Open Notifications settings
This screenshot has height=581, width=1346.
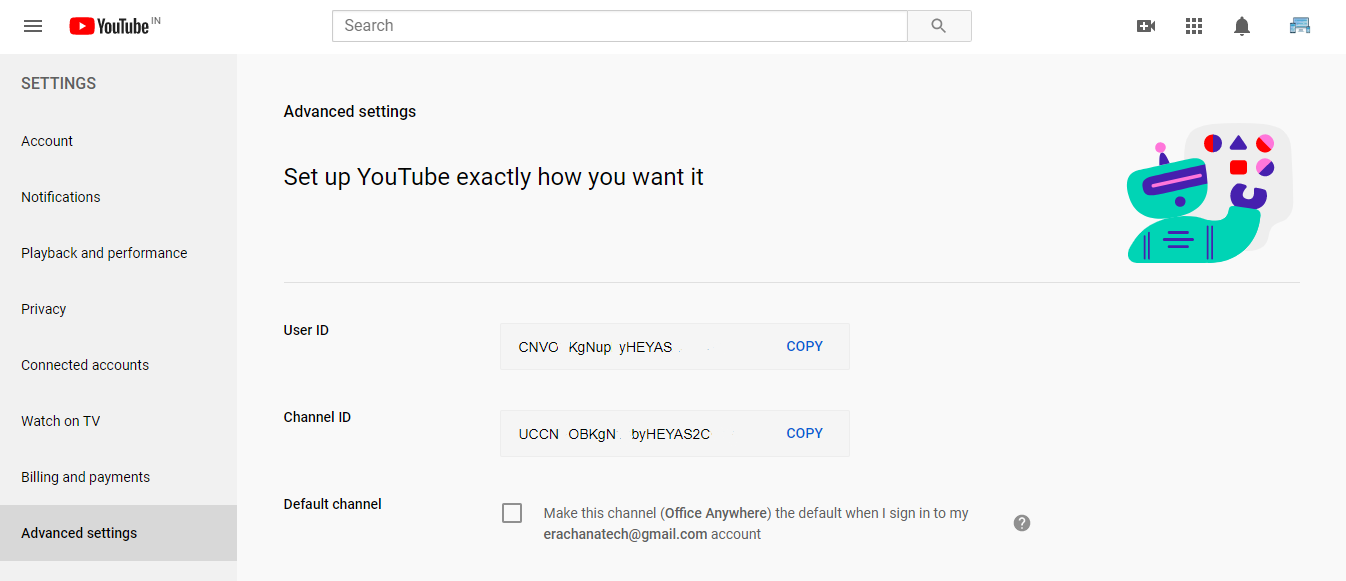118,197
